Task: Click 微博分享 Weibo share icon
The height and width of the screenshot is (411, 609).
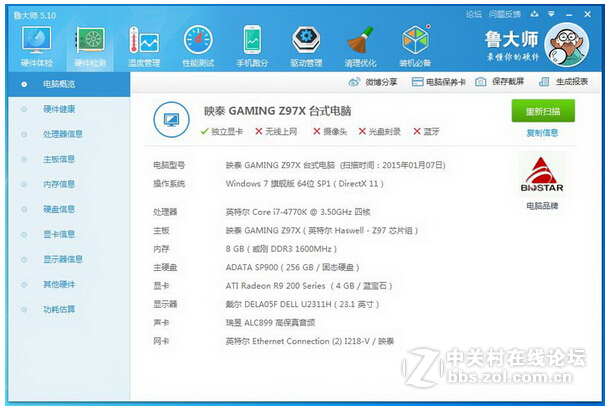Action: tap(354, 82)
